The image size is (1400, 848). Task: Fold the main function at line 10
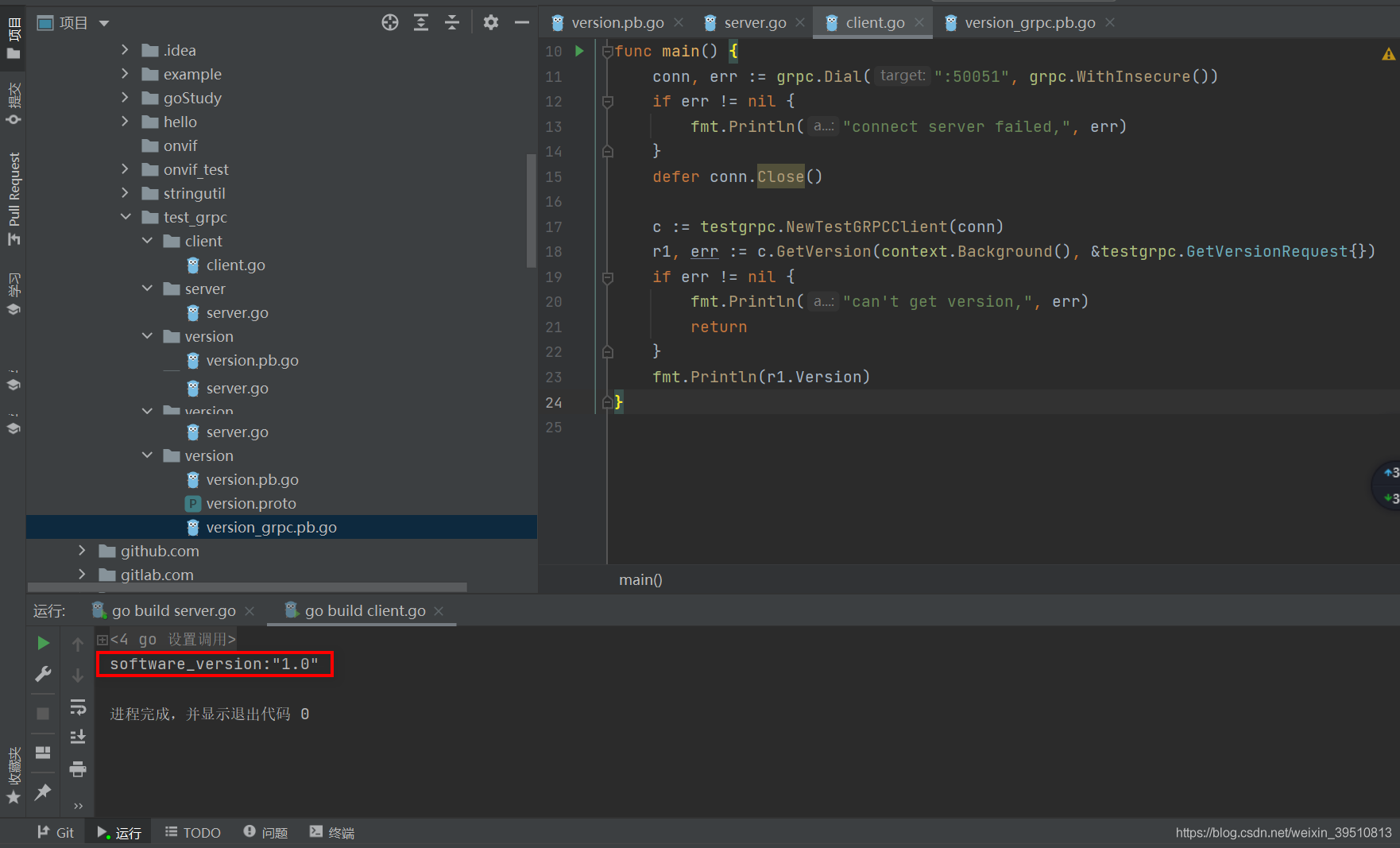608,51
